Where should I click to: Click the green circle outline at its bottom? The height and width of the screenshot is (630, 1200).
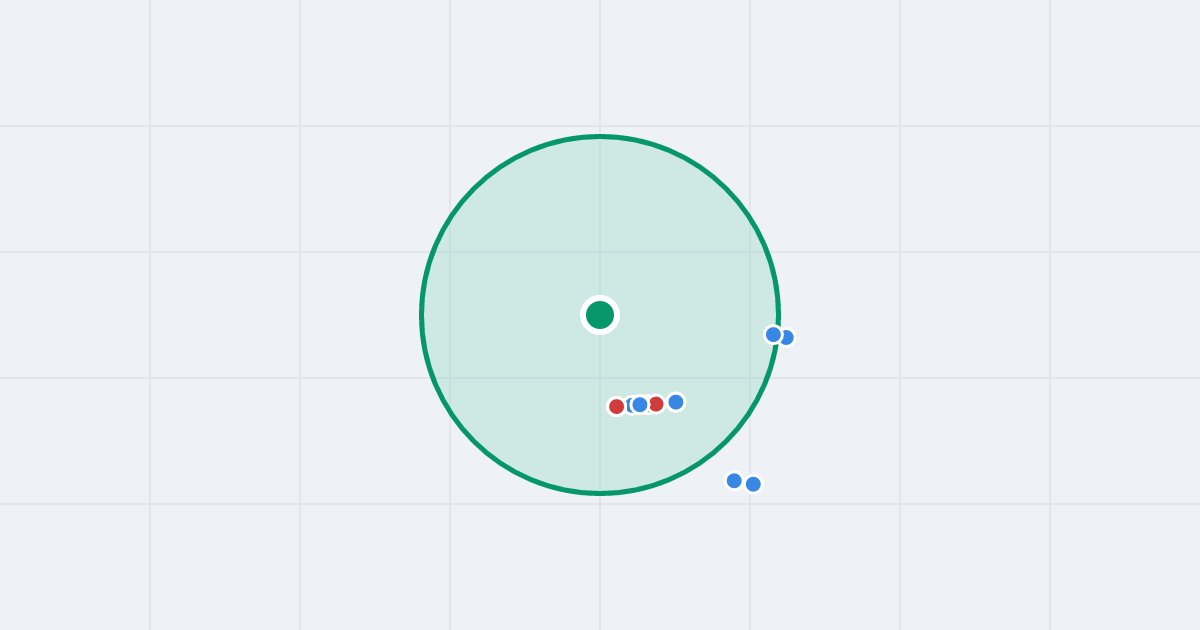tap(600, 492)
